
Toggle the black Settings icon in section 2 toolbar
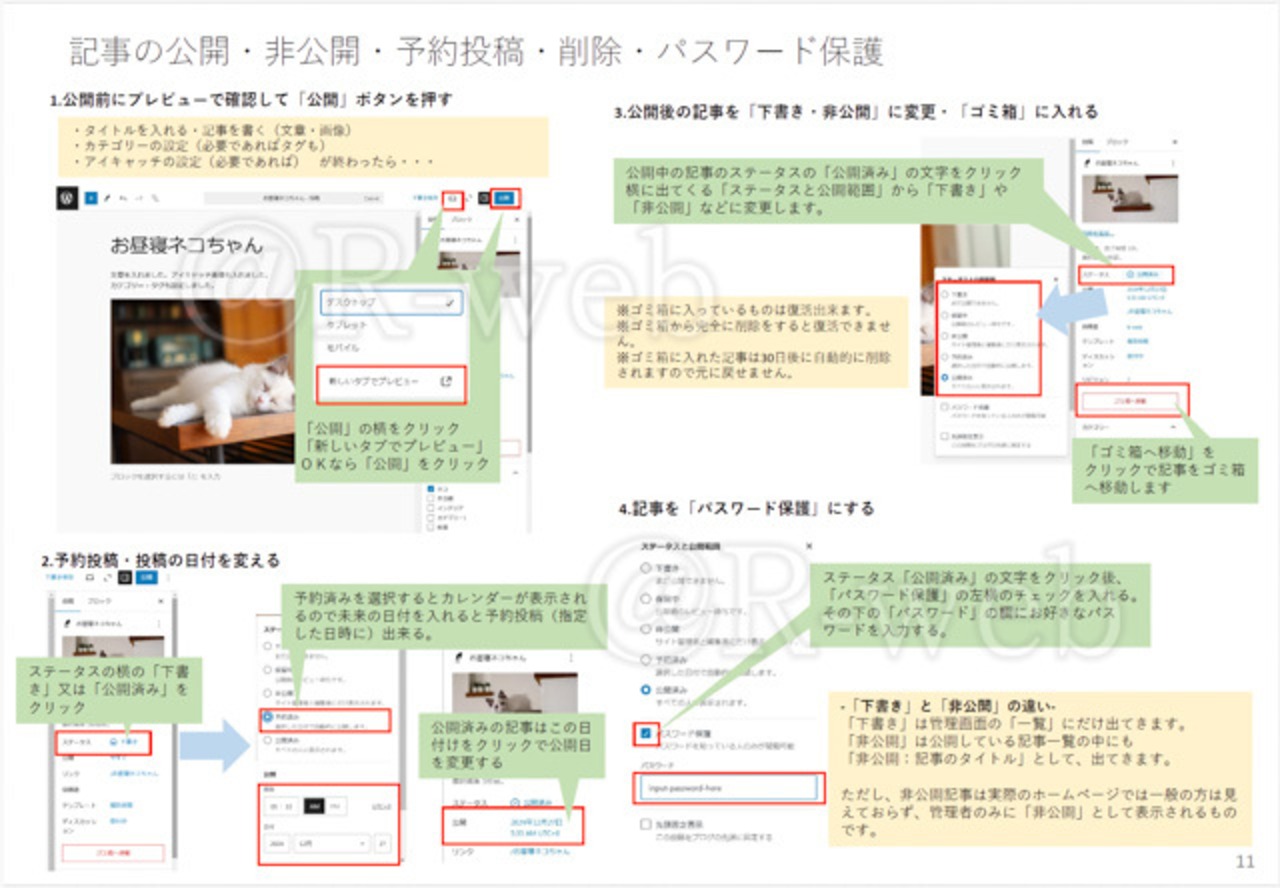tap(125, 577)
